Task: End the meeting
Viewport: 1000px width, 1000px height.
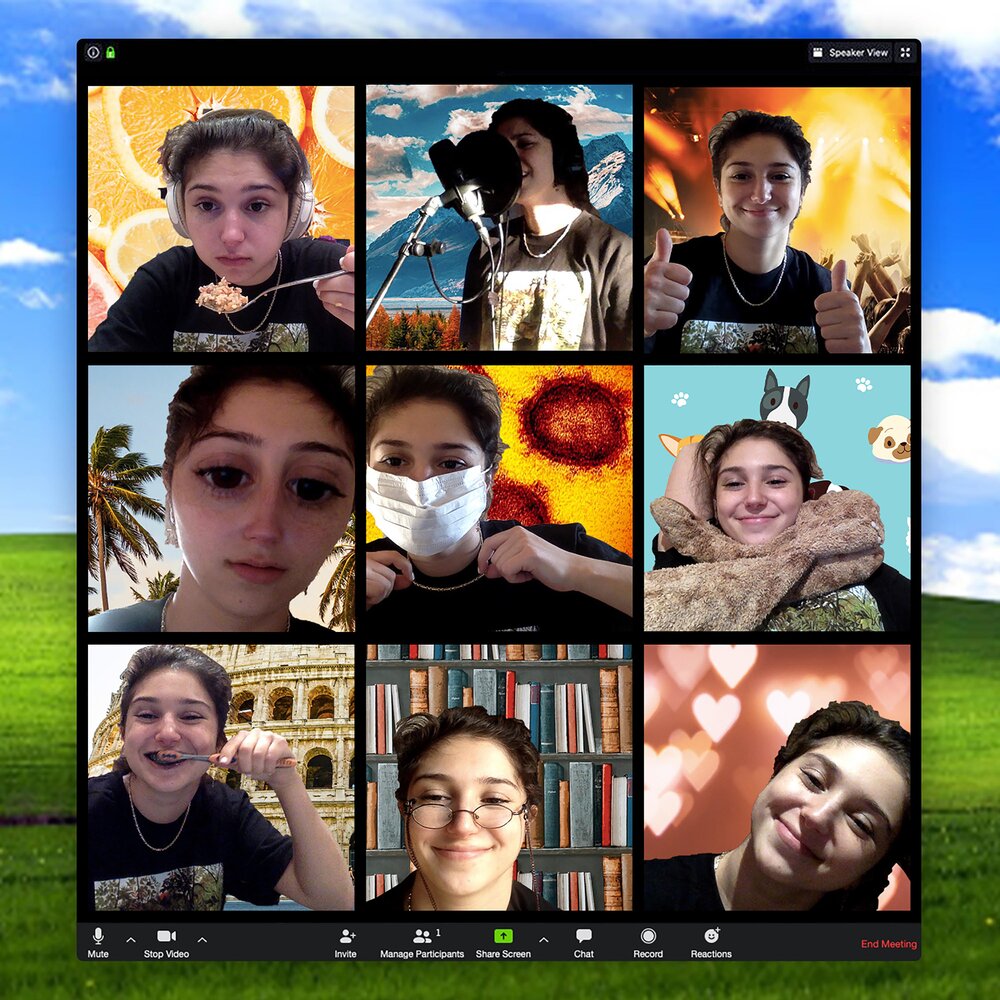Action: 888,943
